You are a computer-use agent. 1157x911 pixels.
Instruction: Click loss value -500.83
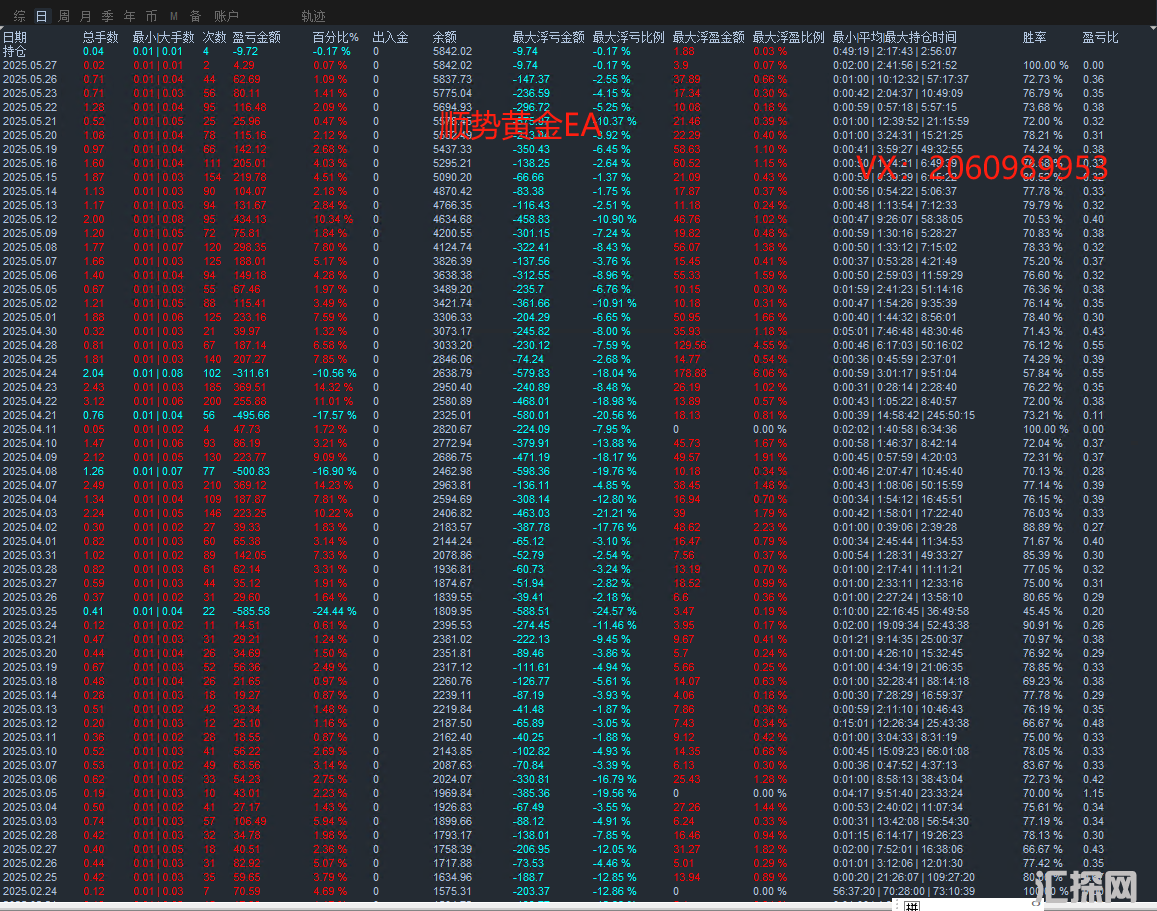[x=251, y=471]
